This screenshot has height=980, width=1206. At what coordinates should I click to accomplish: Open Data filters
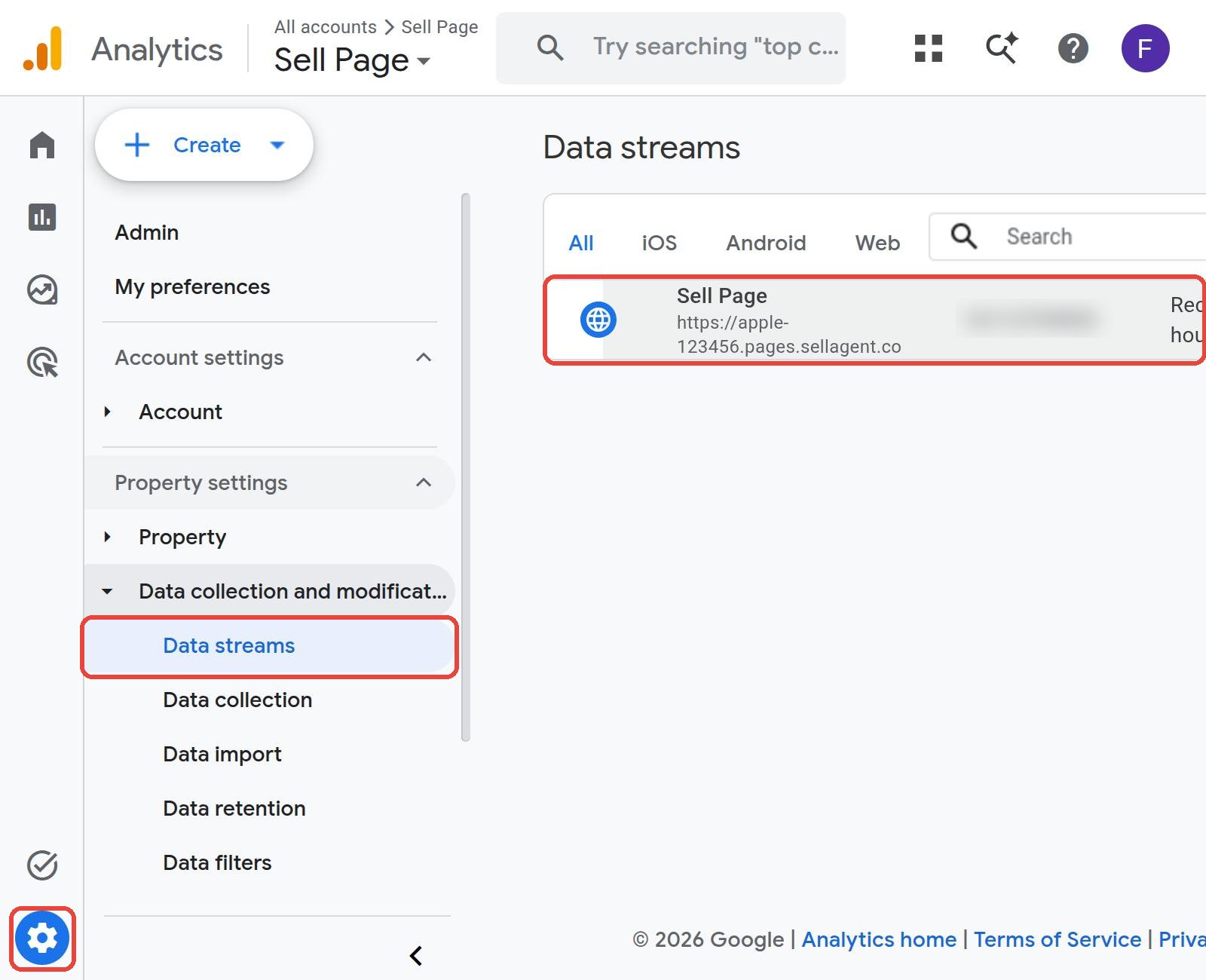pos(217,862)
